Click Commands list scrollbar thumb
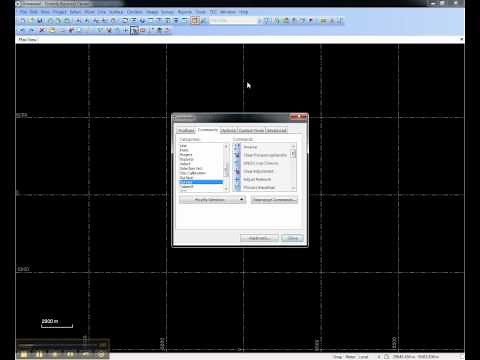Screen dimensions: 480x360 click(x=293, y=154)
